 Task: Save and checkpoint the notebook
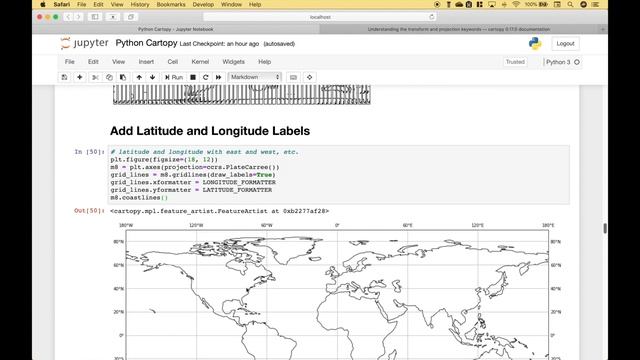click(64, 77)
